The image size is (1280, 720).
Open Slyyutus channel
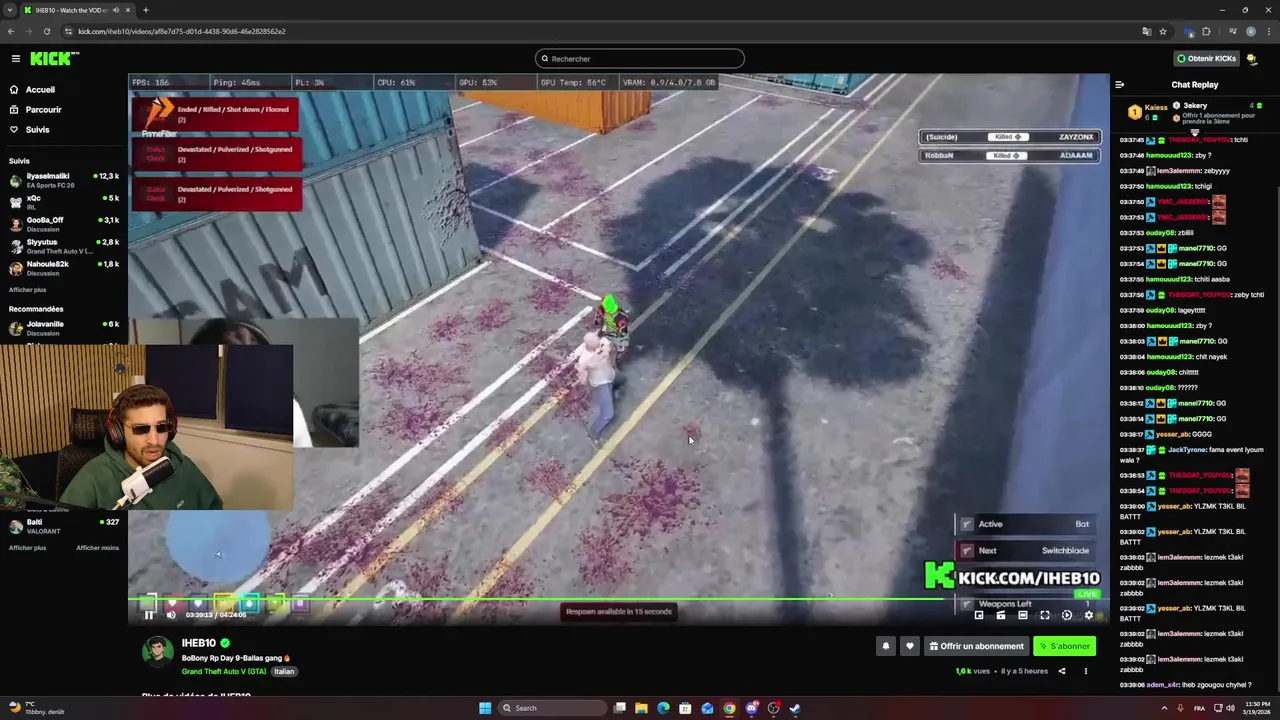pos(64,247)
